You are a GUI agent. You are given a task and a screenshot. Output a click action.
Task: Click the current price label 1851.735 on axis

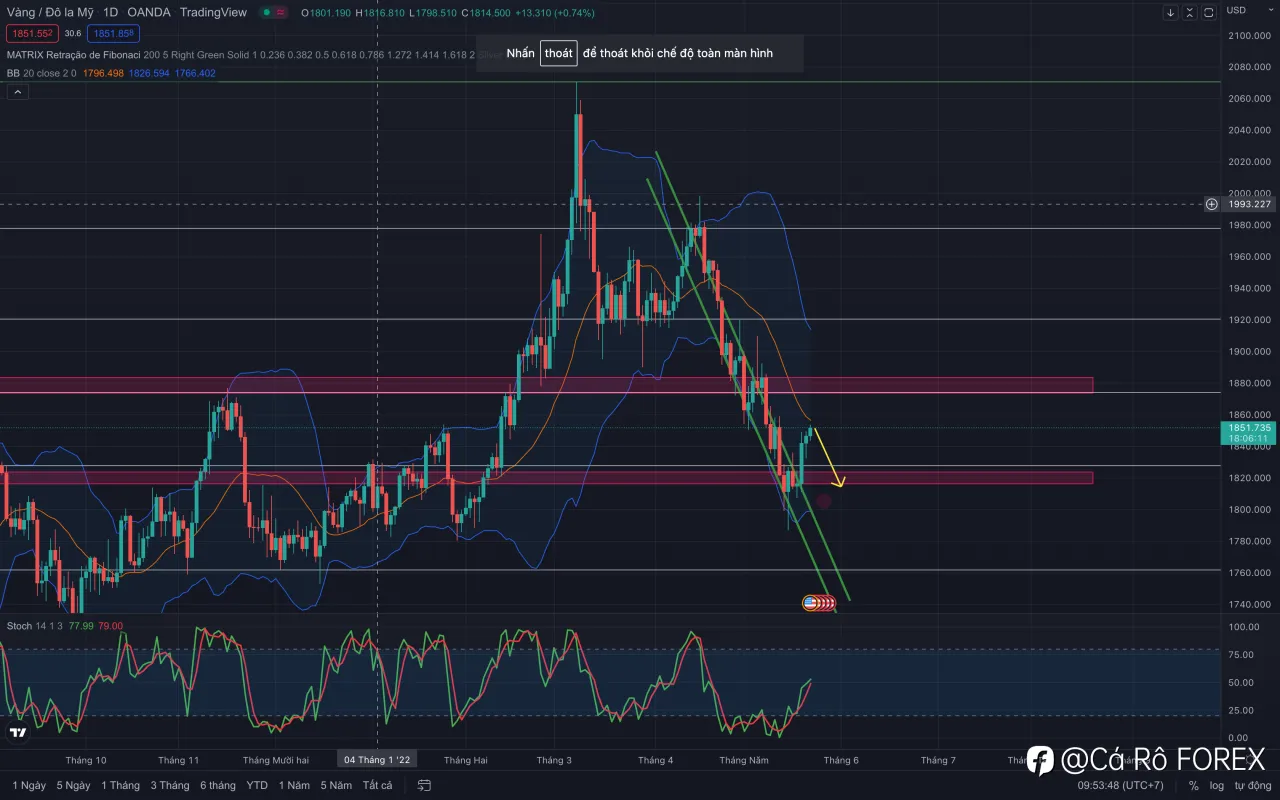point(1247,428)
